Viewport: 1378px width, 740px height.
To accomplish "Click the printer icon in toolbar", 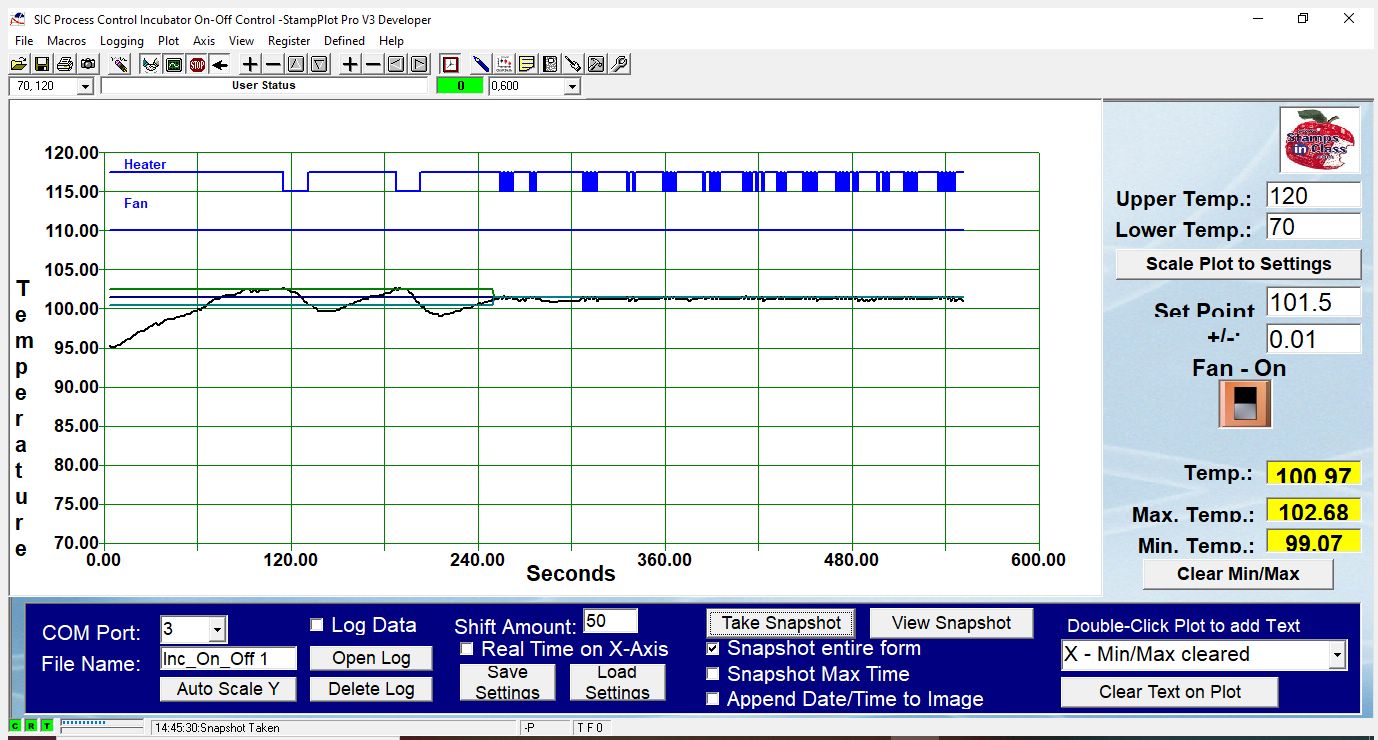I will pyautogui.click(x=65, y=64).
